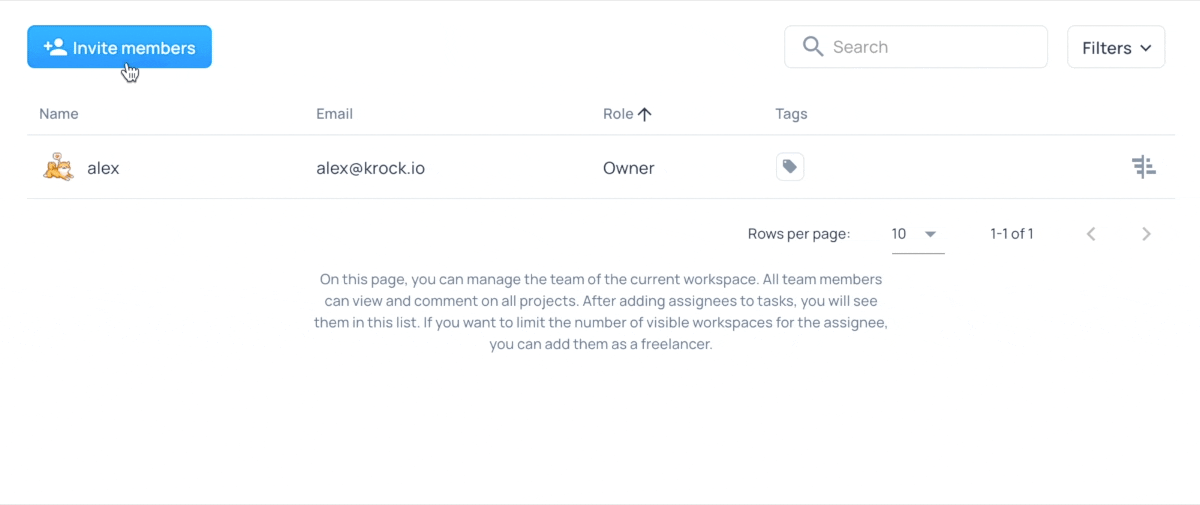Click the Invite members button
The height and width of the screenshot is (505, 1200).
coord(119,47)
